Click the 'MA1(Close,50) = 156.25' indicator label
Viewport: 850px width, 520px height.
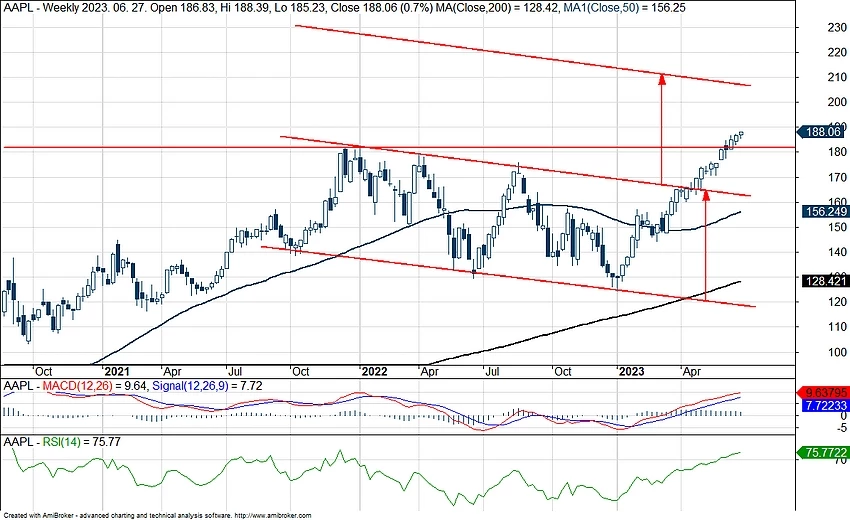[x=623, y=8]
